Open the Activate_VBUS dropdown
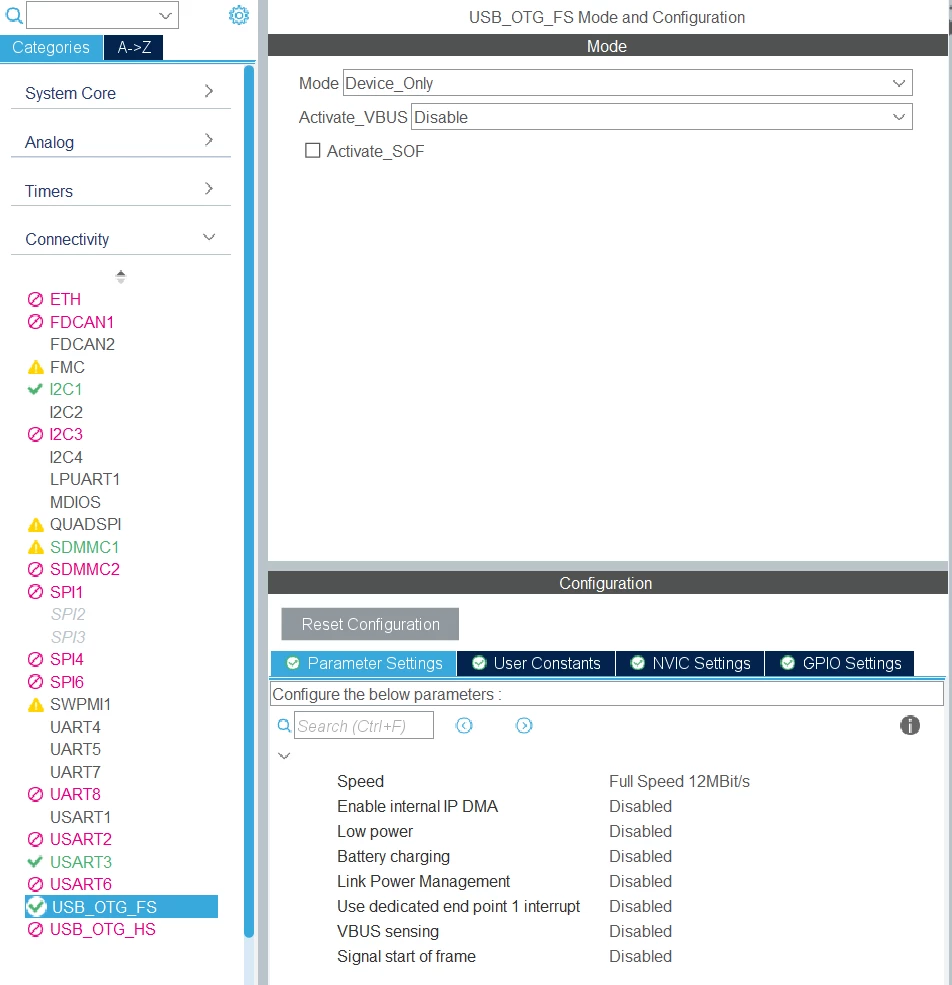The image size is (952, 985). (661, 117)
